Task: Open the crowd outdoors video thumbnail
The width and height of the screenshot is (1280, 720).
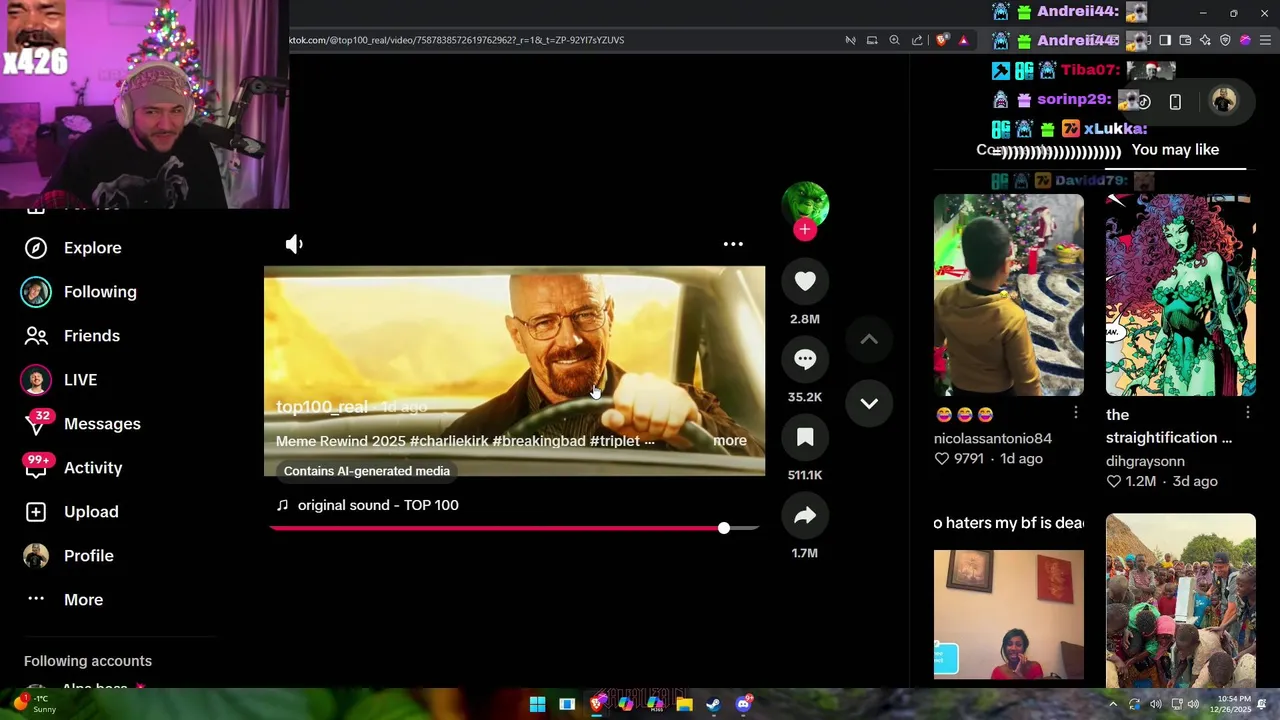Action: coord(1181,600)
